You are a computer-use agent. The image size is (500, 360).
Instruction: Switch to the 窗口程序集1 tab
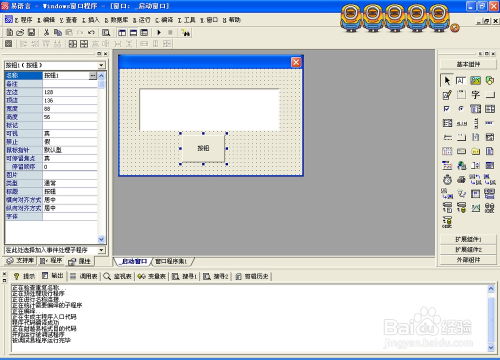point(171,262)
